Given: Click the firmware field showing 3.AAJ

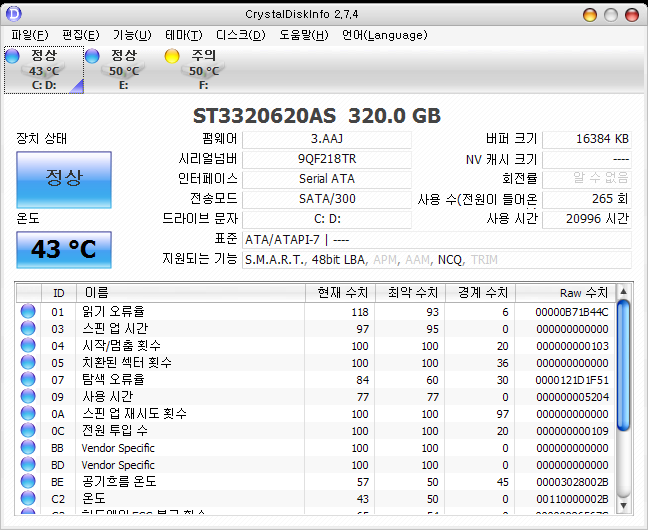Looking at the screenshot, I should click(x=327, y=139).
